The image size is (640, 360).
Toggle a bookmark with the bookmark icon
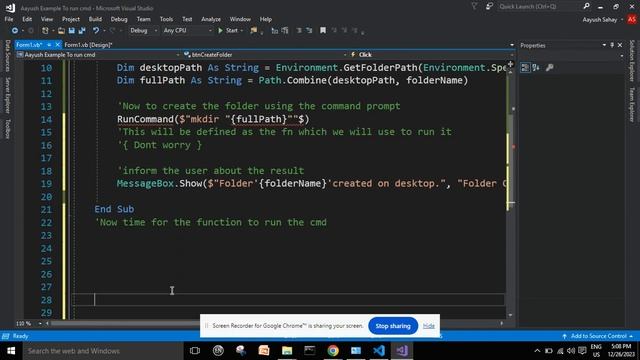(x=323, y=31)
